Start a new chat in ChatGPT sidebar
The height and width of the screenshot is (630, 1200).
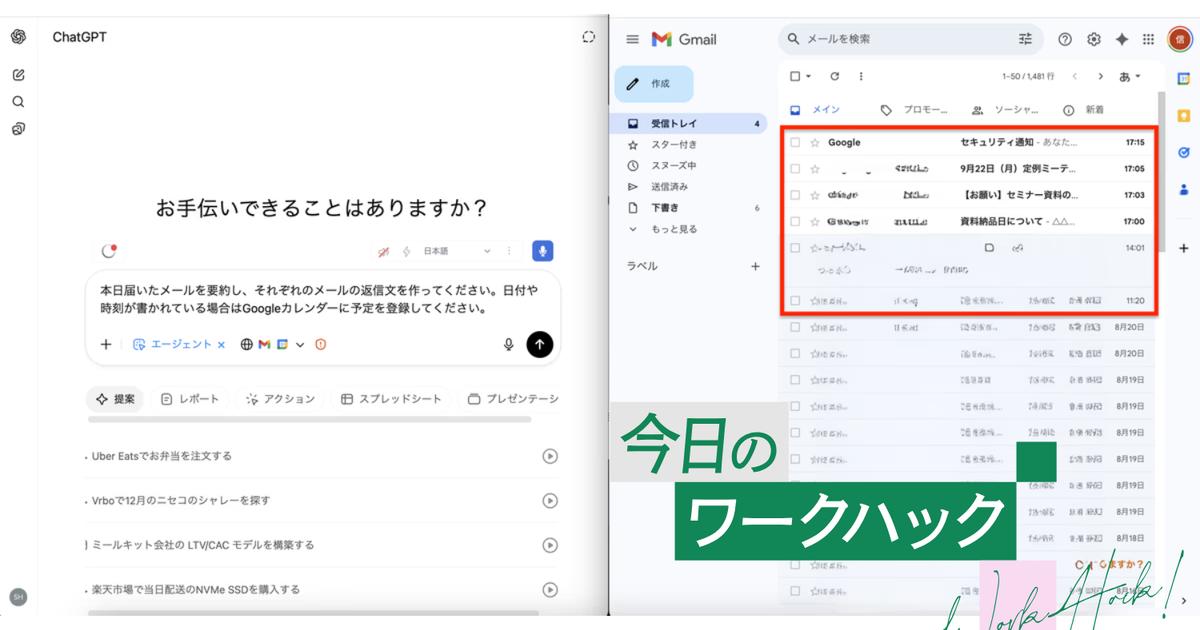tap(18, 75)
